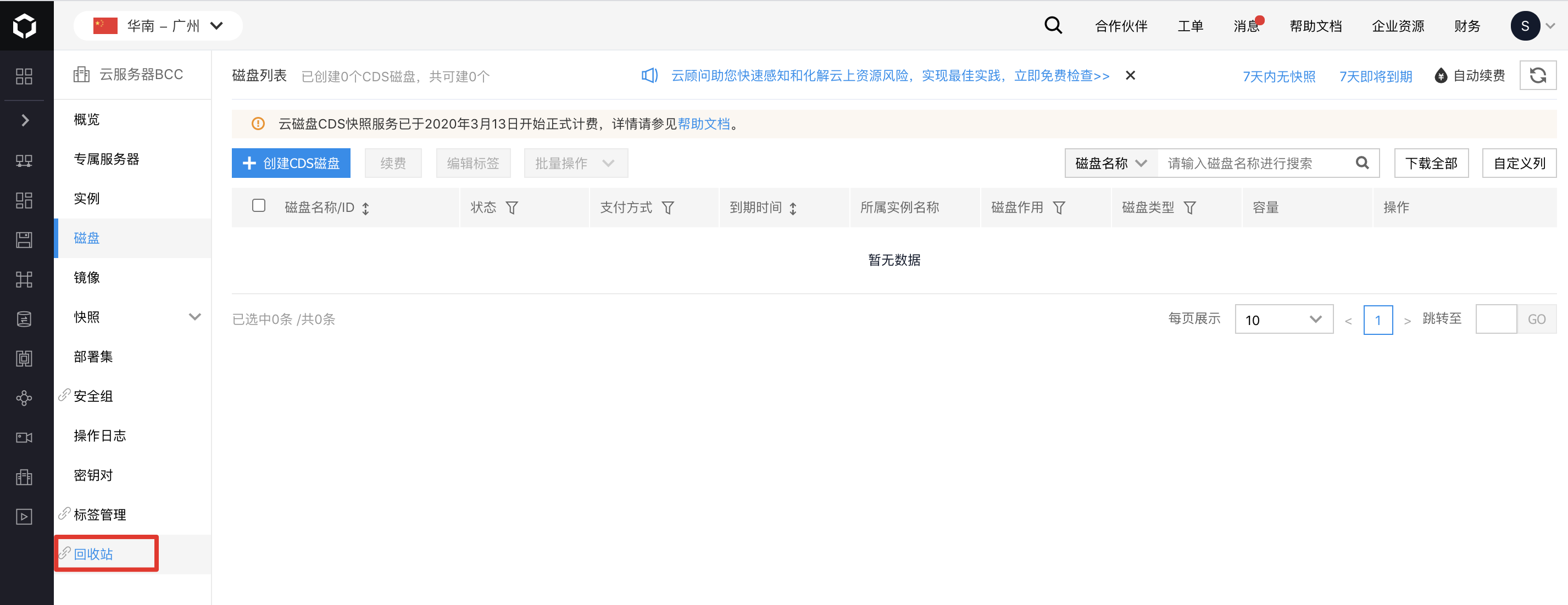Click the 续费 button
1568x605 pixels.
pos(393,163)
